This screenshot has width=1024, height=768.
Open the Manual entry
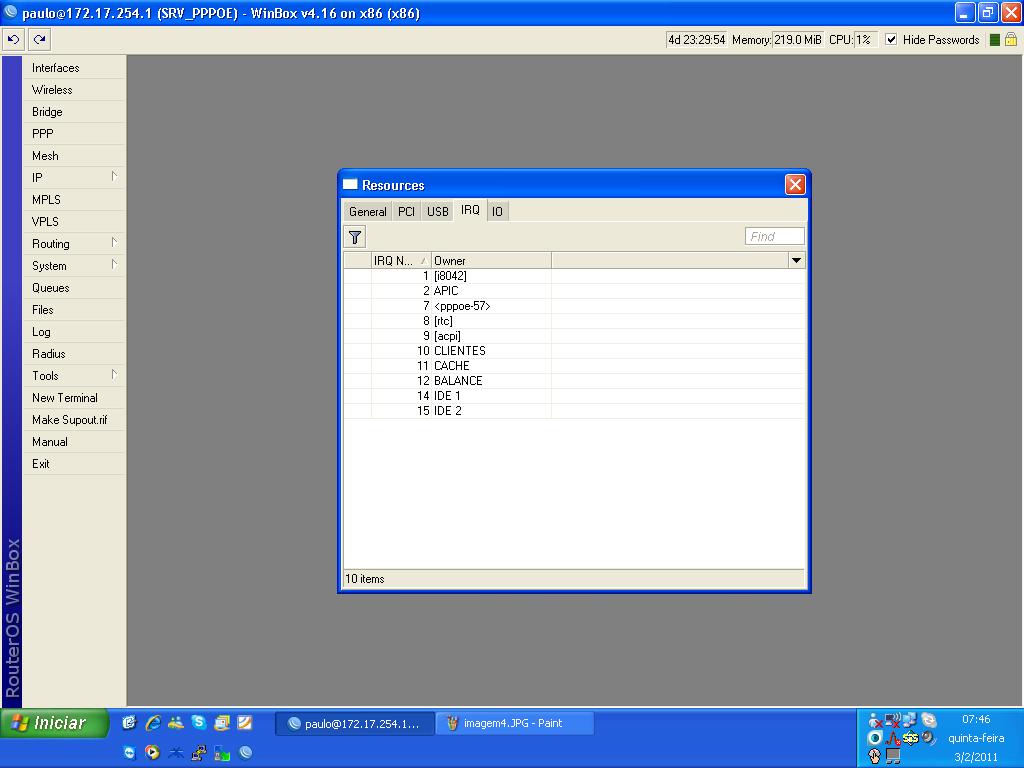[x=73, y=442]
